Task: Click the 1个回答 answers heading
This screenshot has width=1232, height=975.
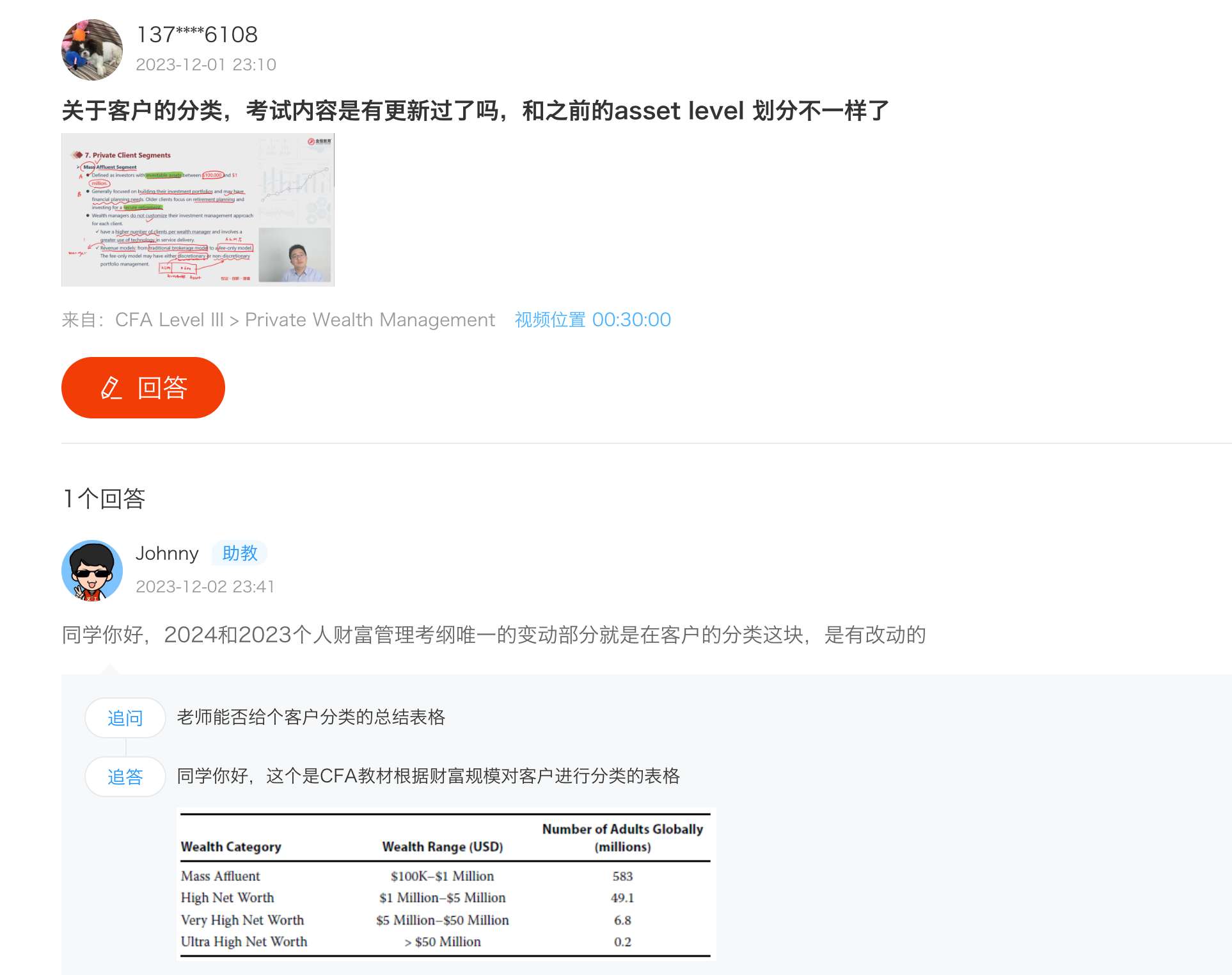Action: [x=104, y=498]
